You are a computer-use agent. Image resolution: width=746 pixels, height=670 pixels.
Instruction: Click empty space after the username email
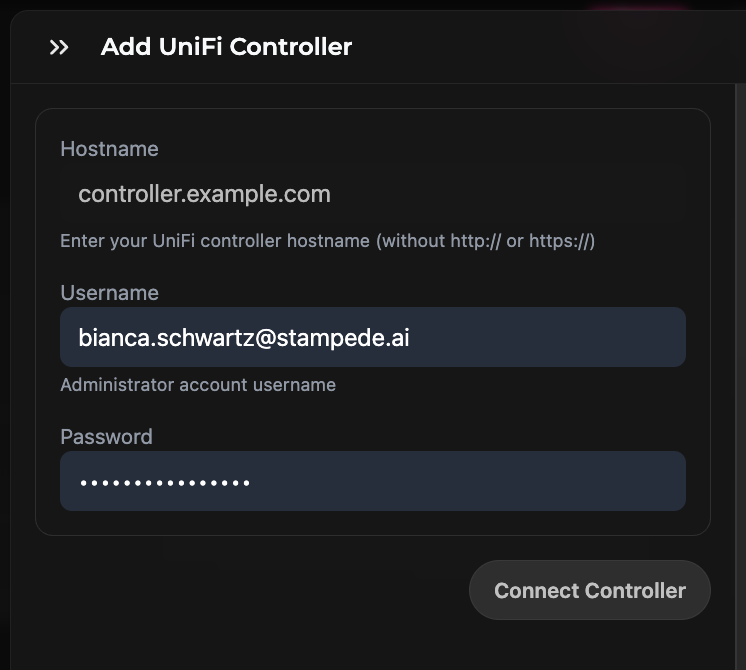pyautogui.click(x=550, y=338)
